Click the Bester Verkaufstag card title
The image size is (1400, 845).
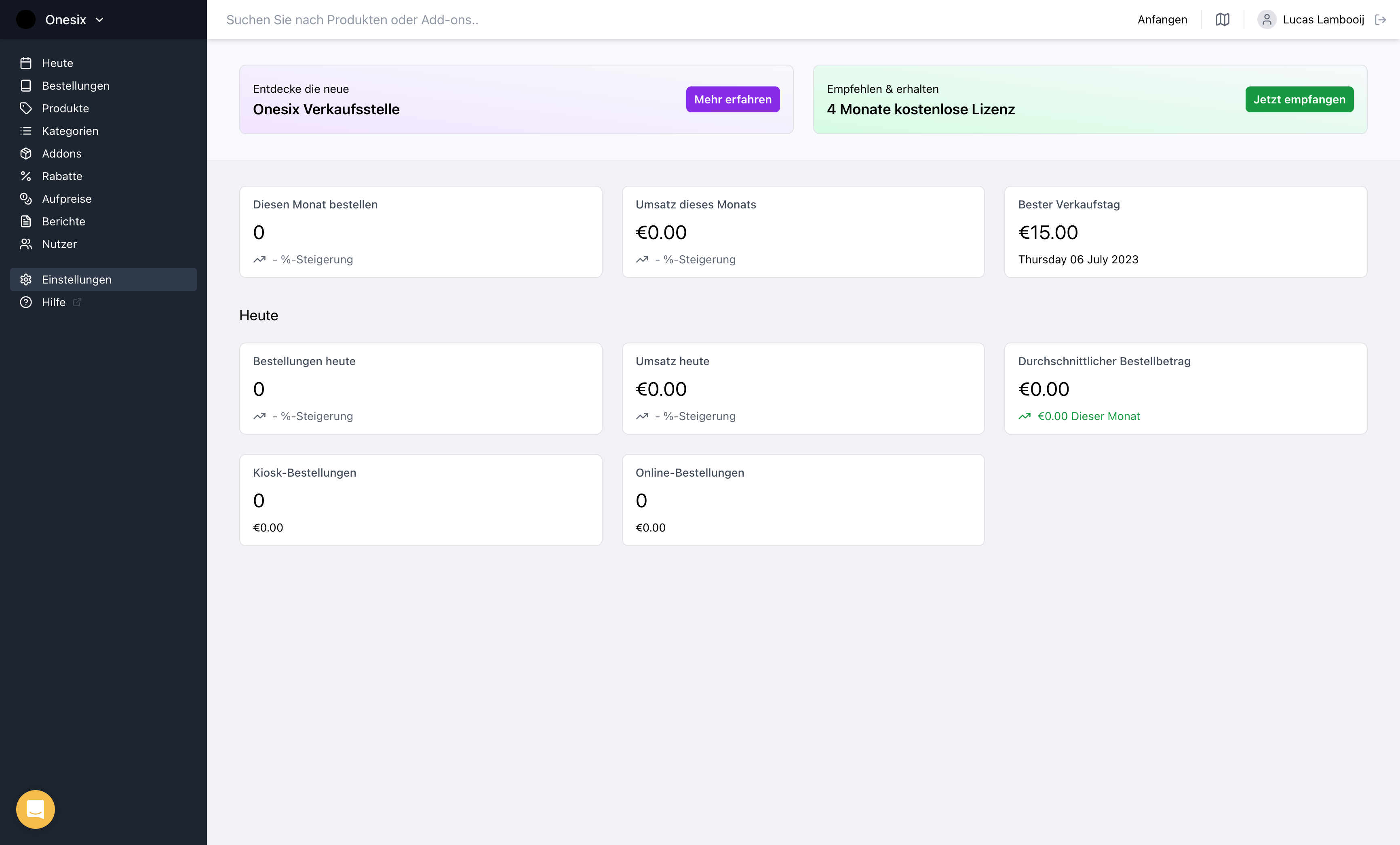[1069, 204]
